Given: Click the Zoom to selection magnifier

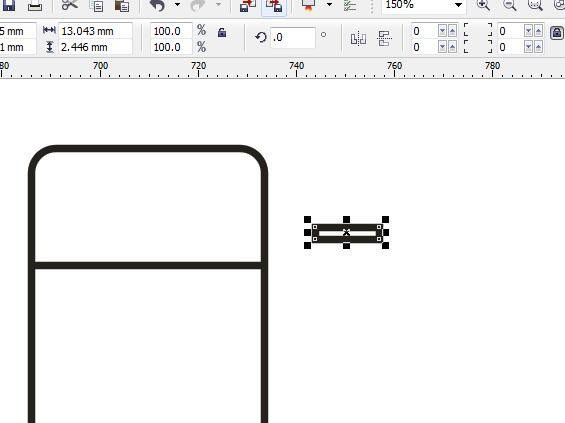Looking at the screenshot, I should 535,5.
